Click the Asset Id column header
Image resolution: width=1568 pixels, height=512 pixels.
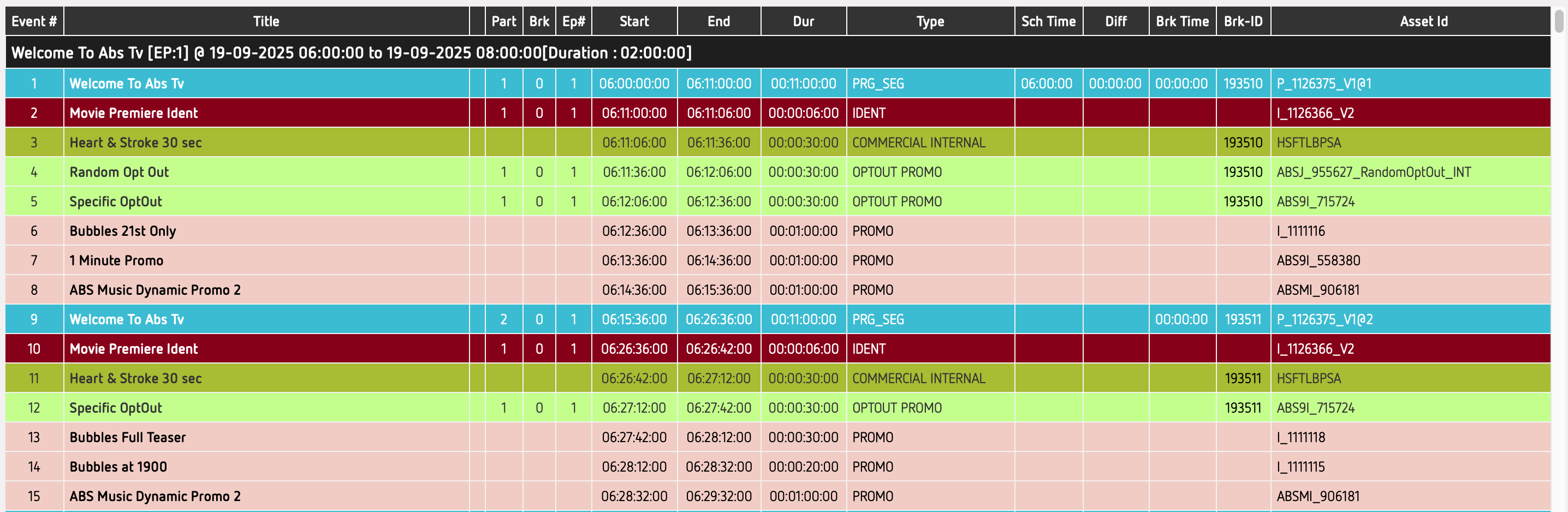1423,21
